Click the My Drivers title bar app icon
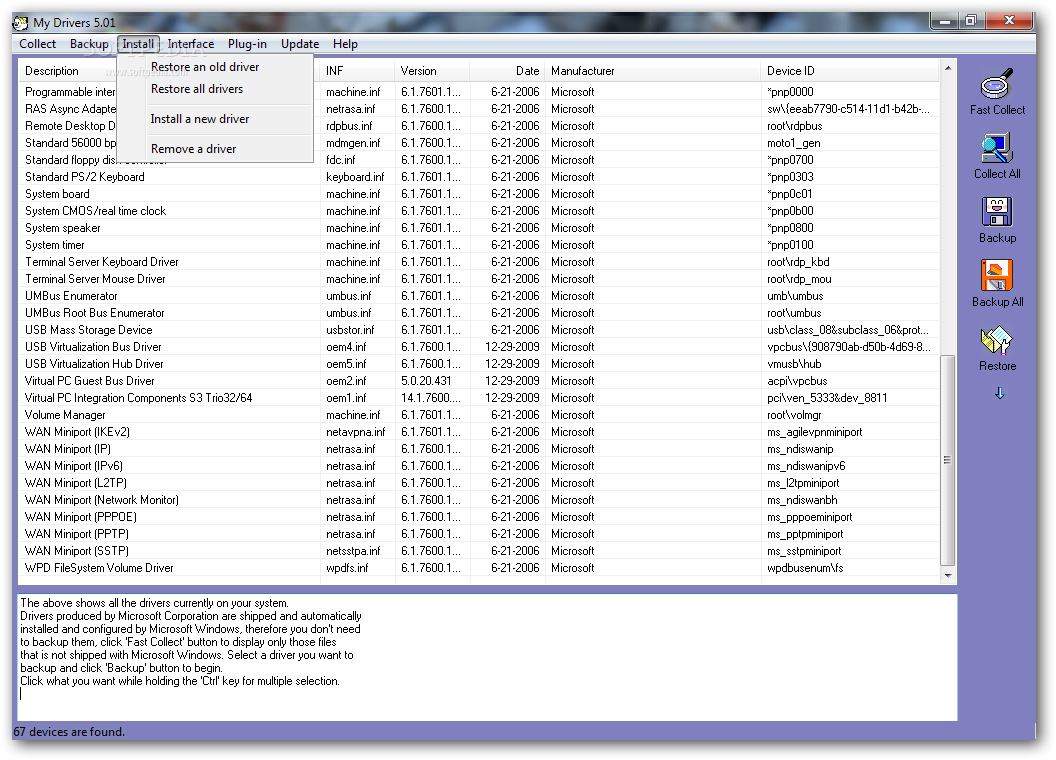 pos(21,23)
